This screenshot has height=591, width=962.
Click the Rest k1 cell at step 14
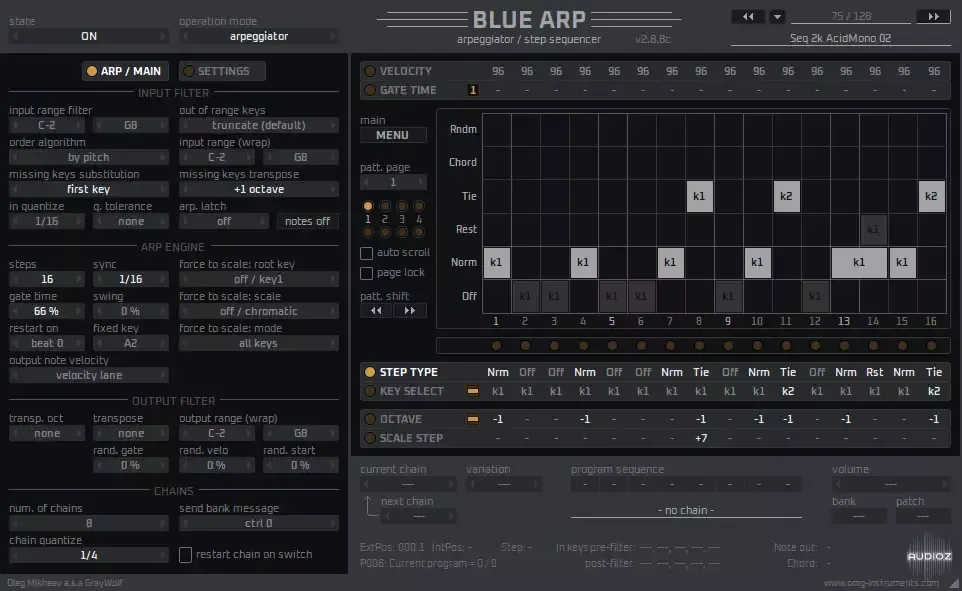click(873, 230)
